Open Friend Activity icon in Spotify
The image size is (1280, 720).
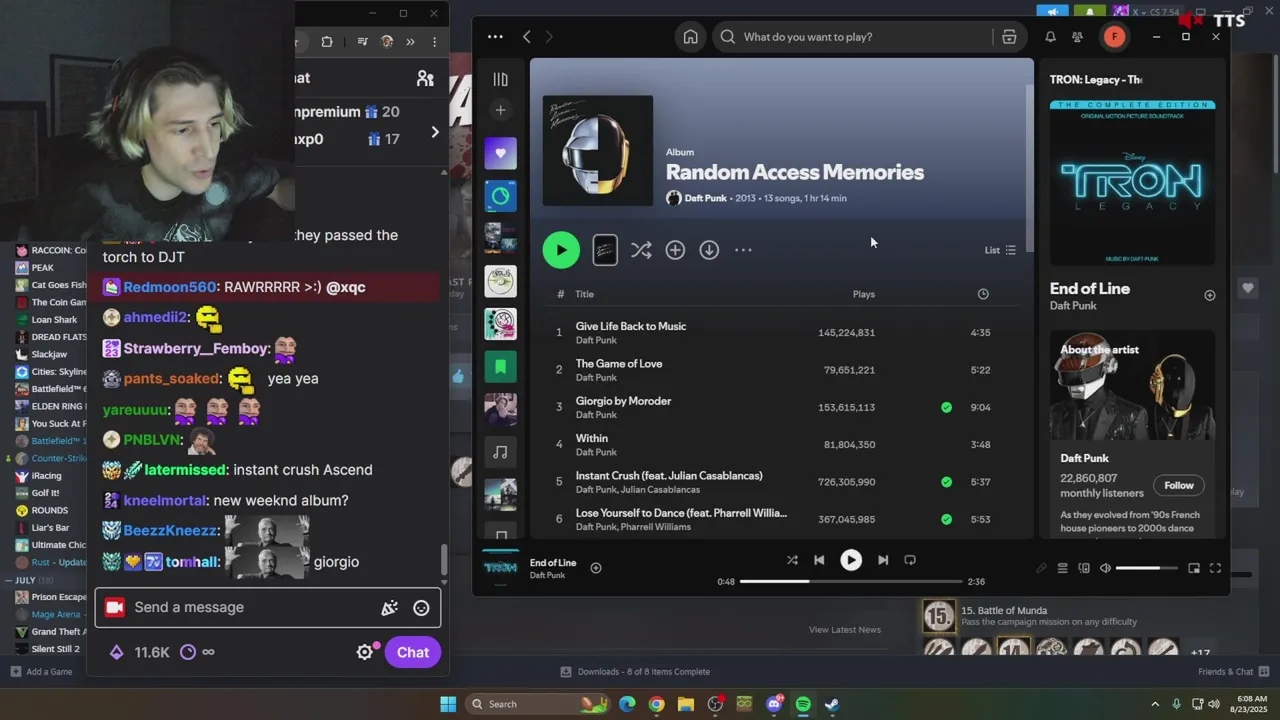(x=1077, y=37)
